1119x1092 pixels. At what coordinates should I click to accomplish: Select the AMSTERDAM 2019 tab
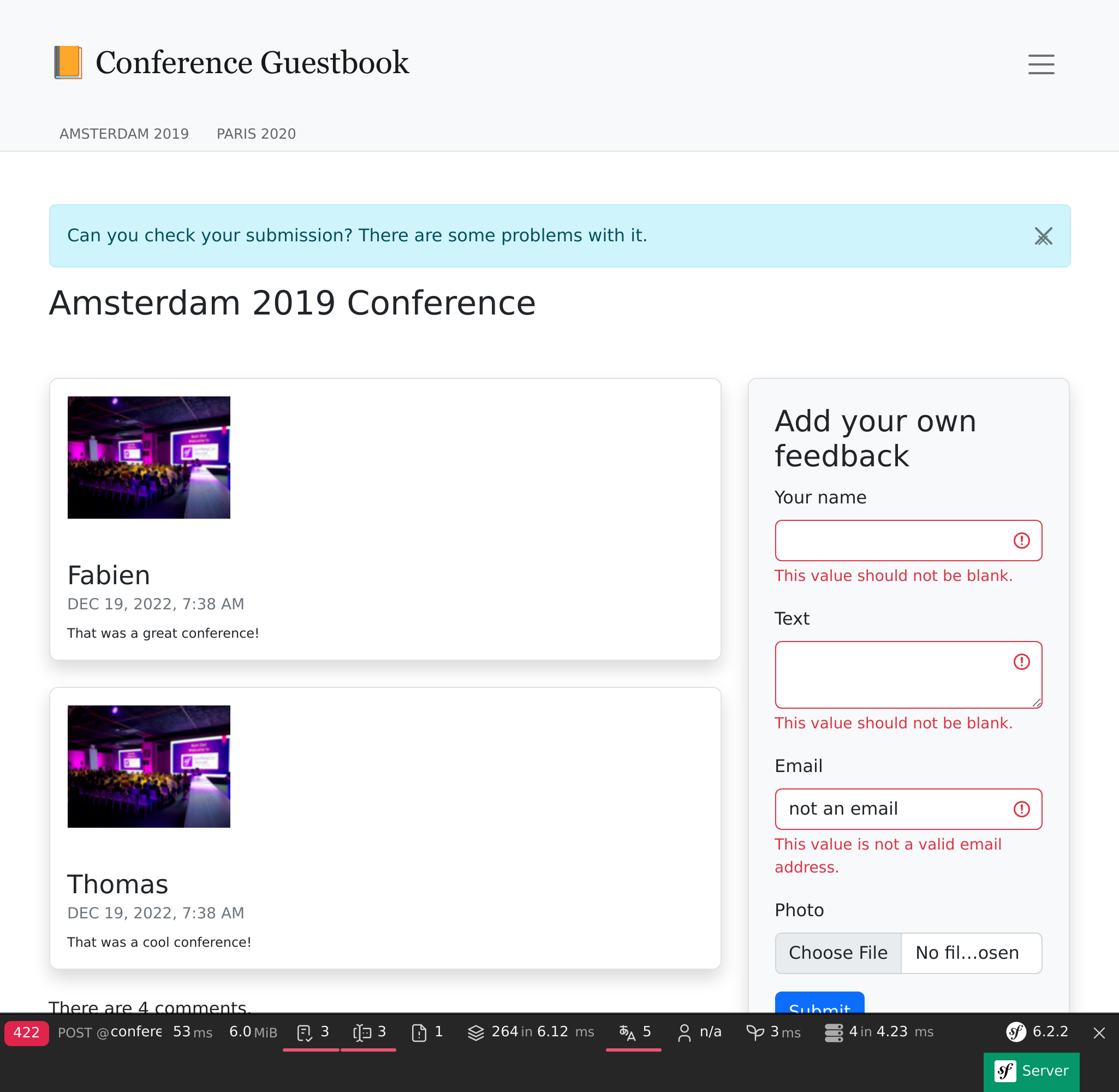pyautogui.click(x=124, y=134)
